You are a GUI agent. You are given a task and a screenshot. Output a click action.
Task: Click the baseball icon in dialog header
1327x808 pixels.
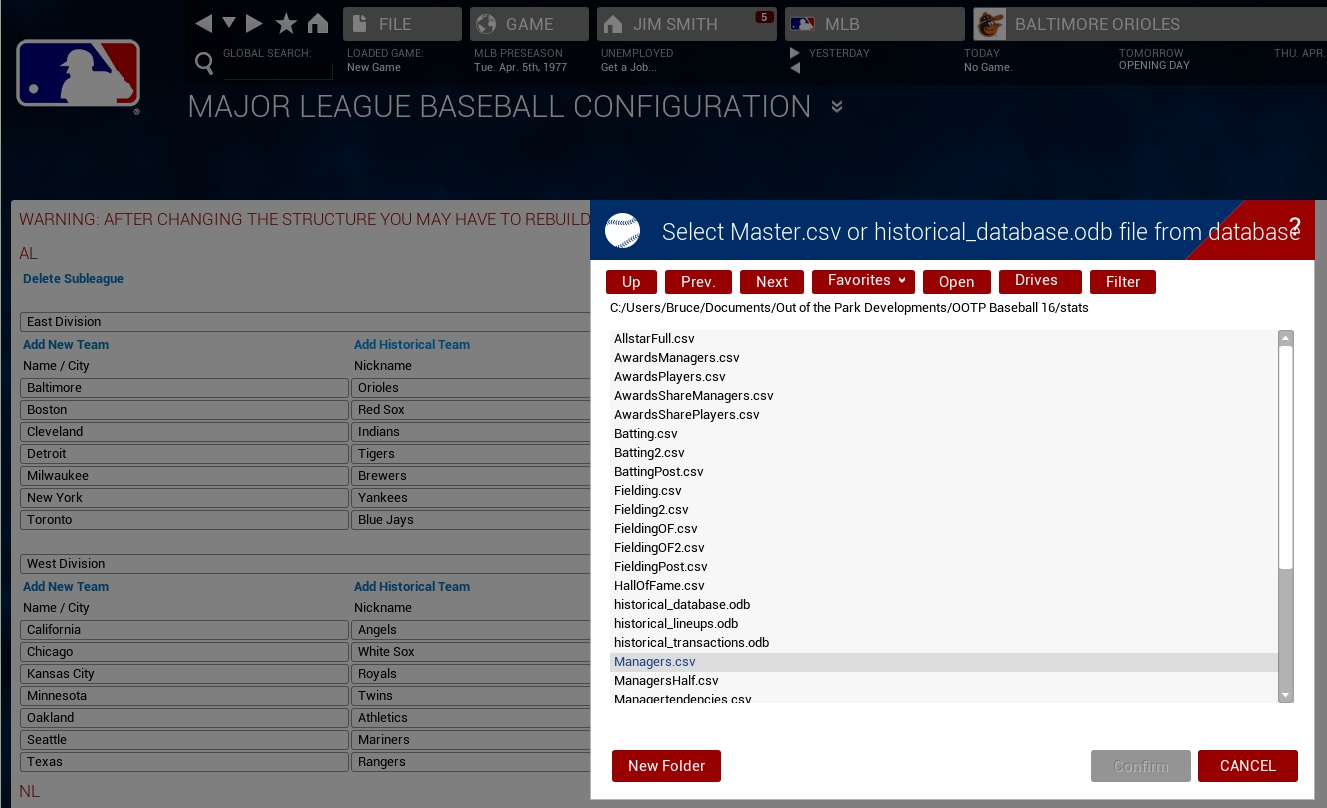(x=622, y=231)
